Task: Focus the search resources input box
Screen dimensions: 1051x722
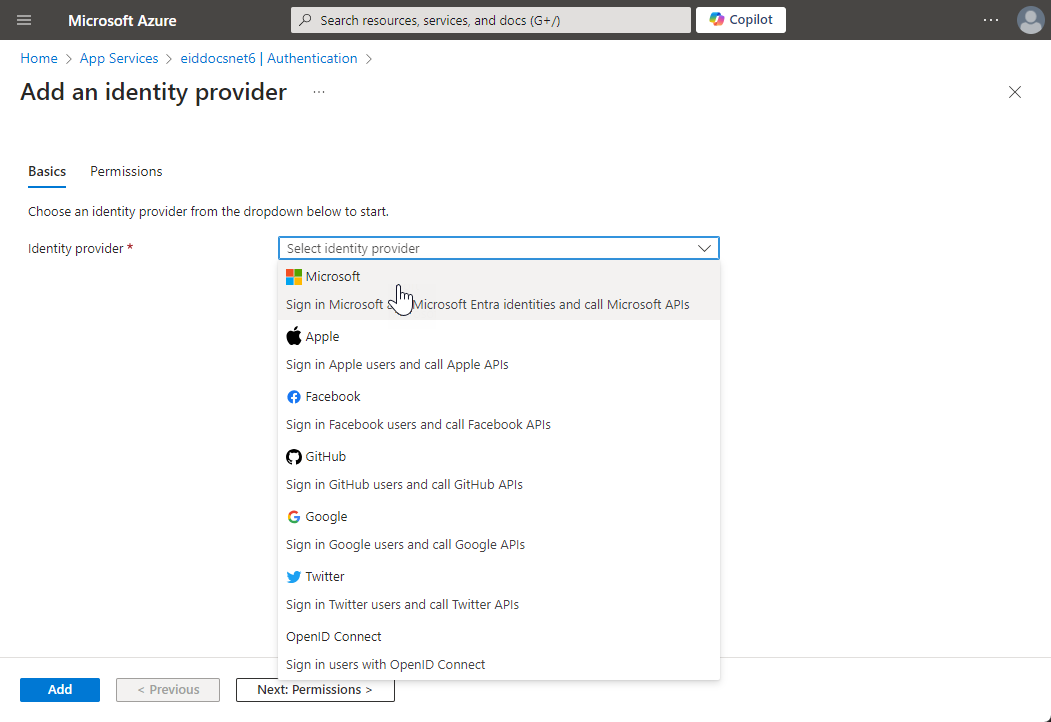Action: [x=500, y=20]
